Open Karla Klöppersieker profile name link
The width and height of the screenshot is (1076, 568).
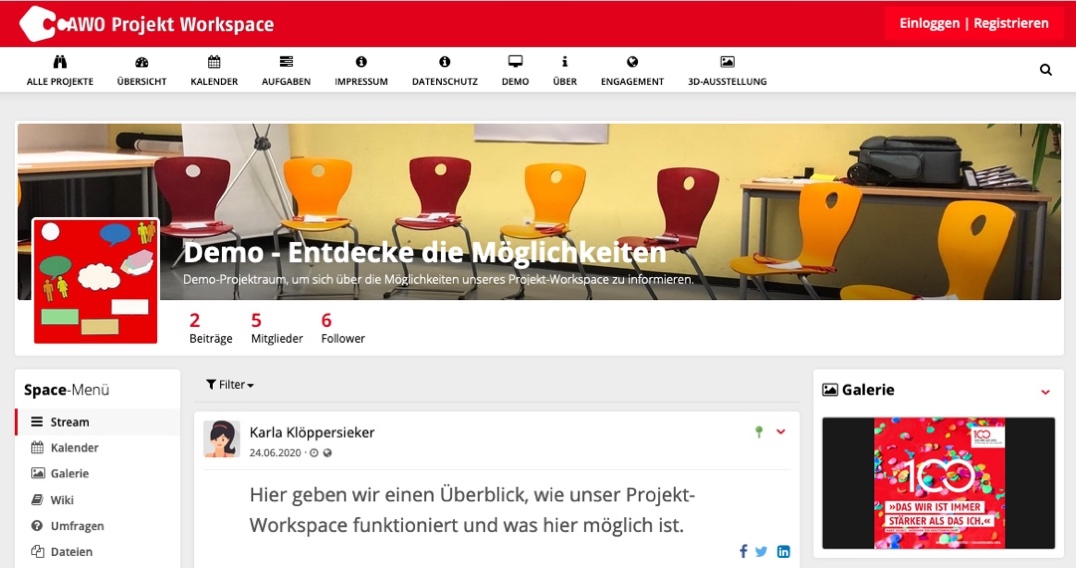point(312,432)
